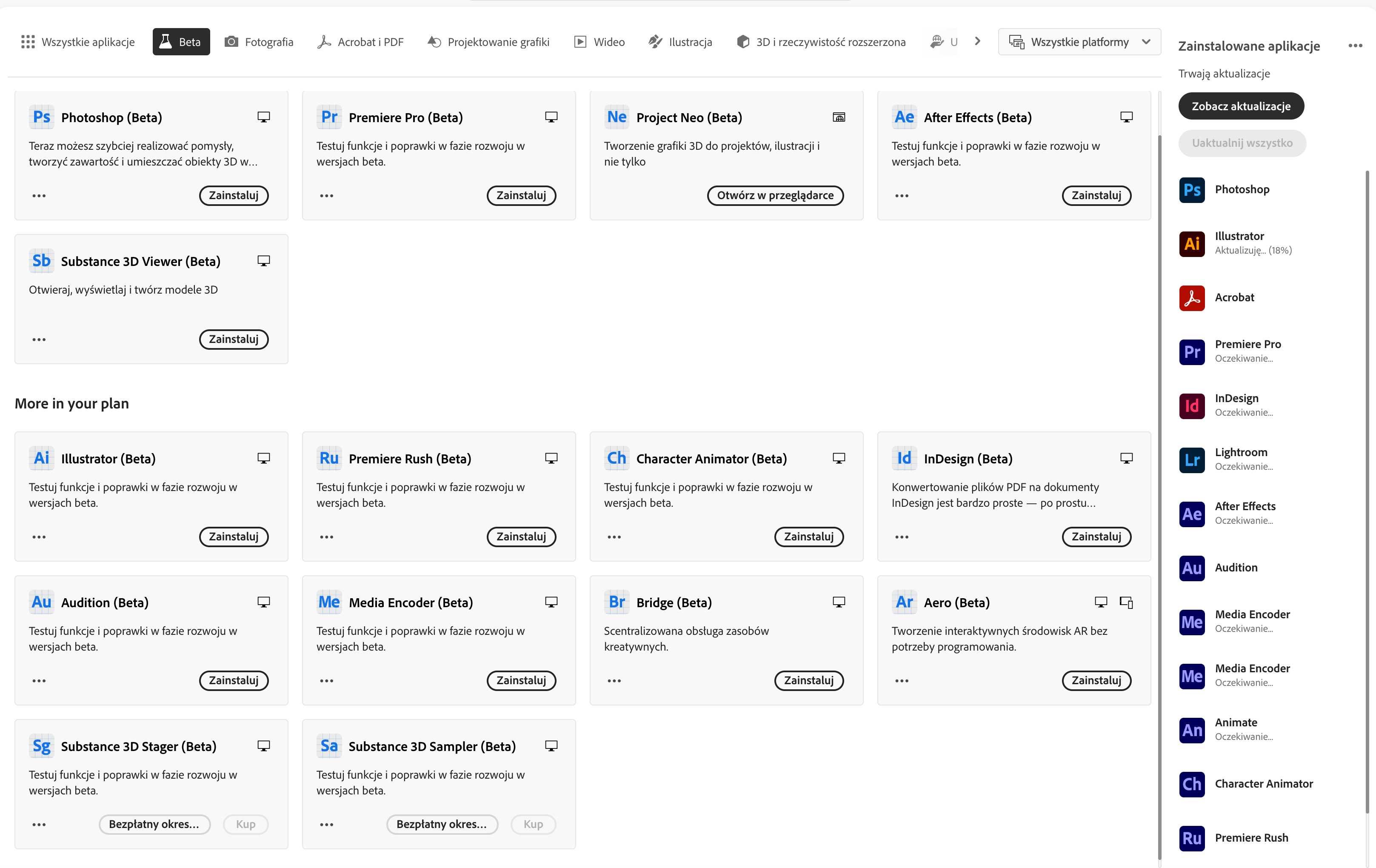Image resolution: width=1376 pixels, height=868 pixels.
Task: Click the After Effects (Beta) Ae icon
Action: [904, 117]
